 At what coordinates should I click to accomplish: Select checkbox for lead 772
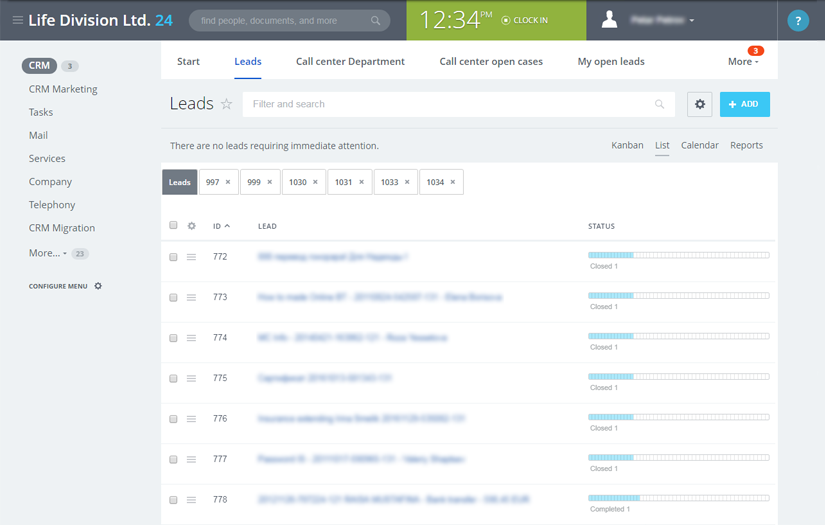click(173, 257)
